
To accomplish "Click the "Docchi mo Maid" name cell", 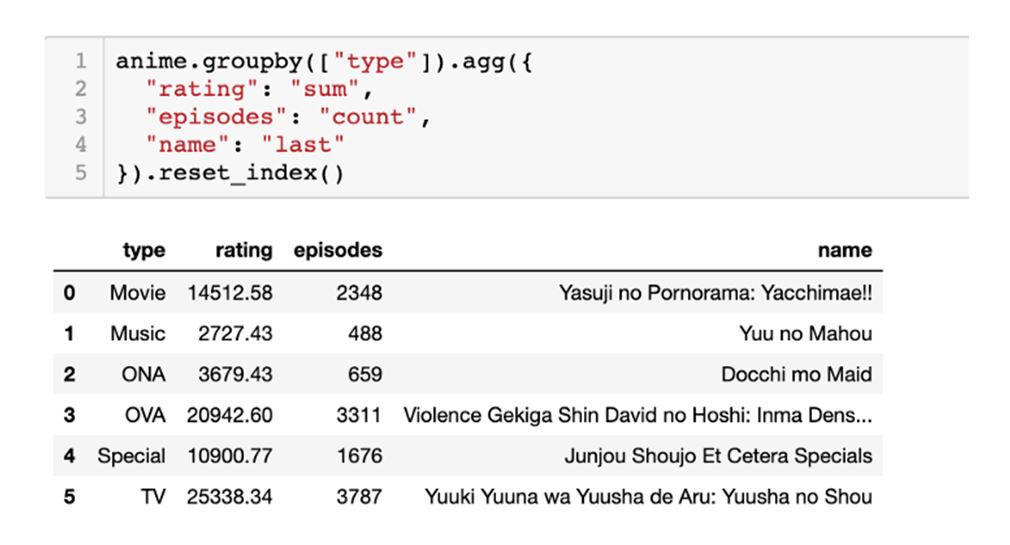I will [796, 375].
